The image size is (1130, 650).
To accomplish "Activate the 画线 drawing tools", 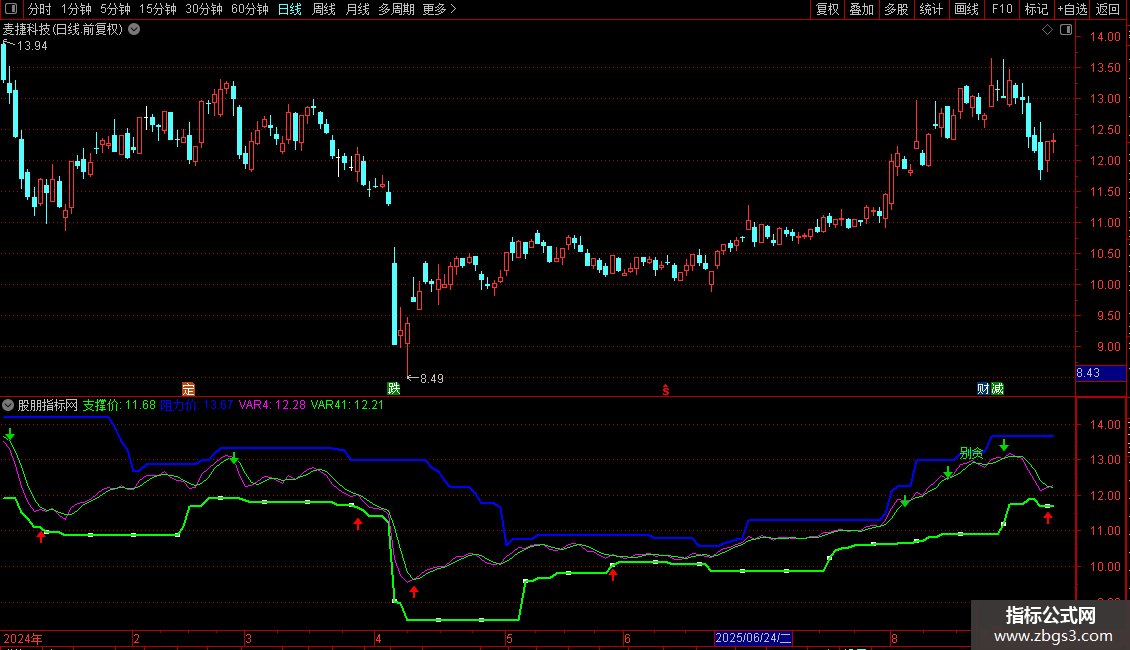I will click(x=966, y=9).
